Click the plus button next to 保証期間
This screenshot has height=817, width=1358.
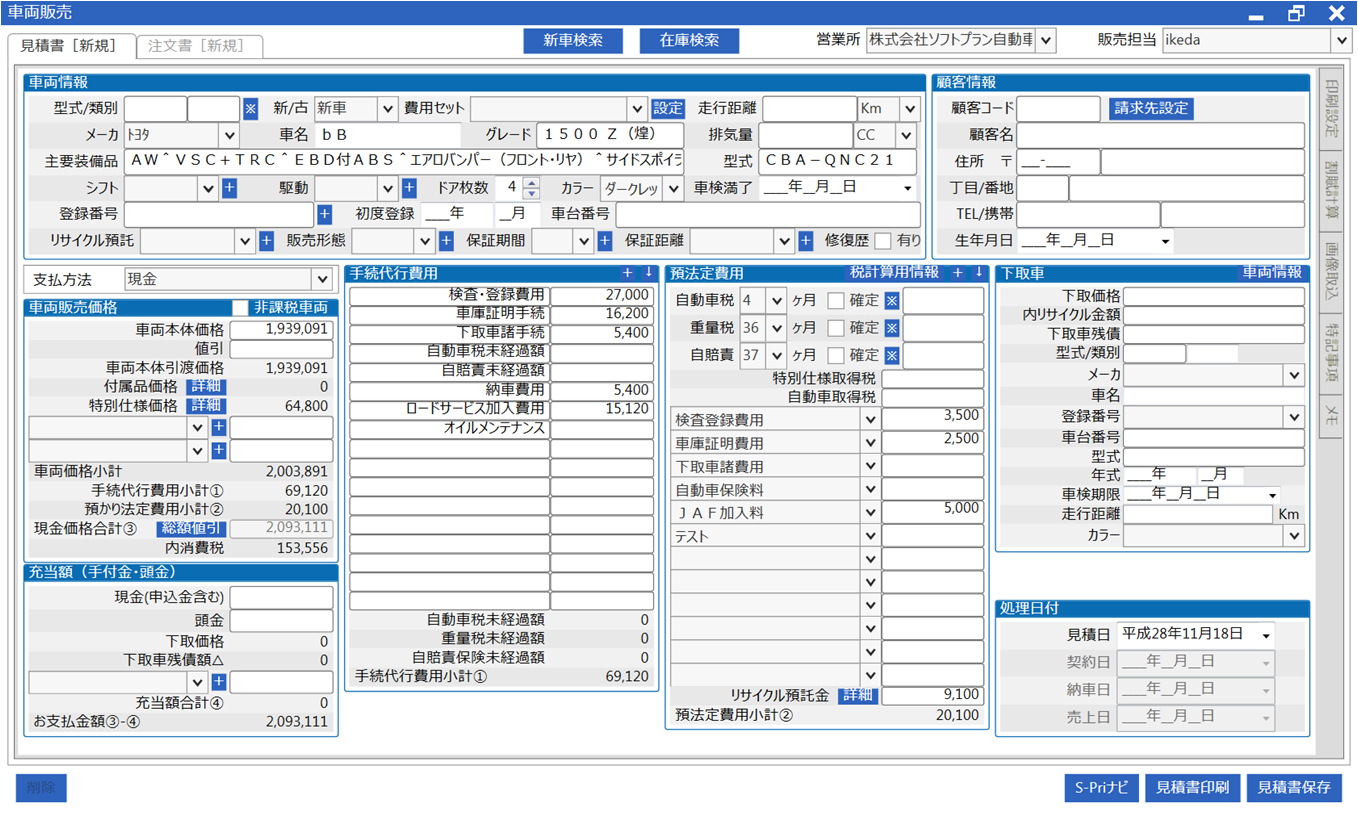(x=605, y=241)
